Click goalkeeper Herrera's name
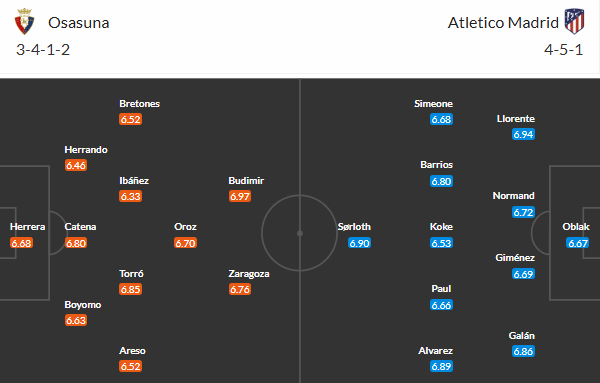600x383 pixels. point(28,227)
